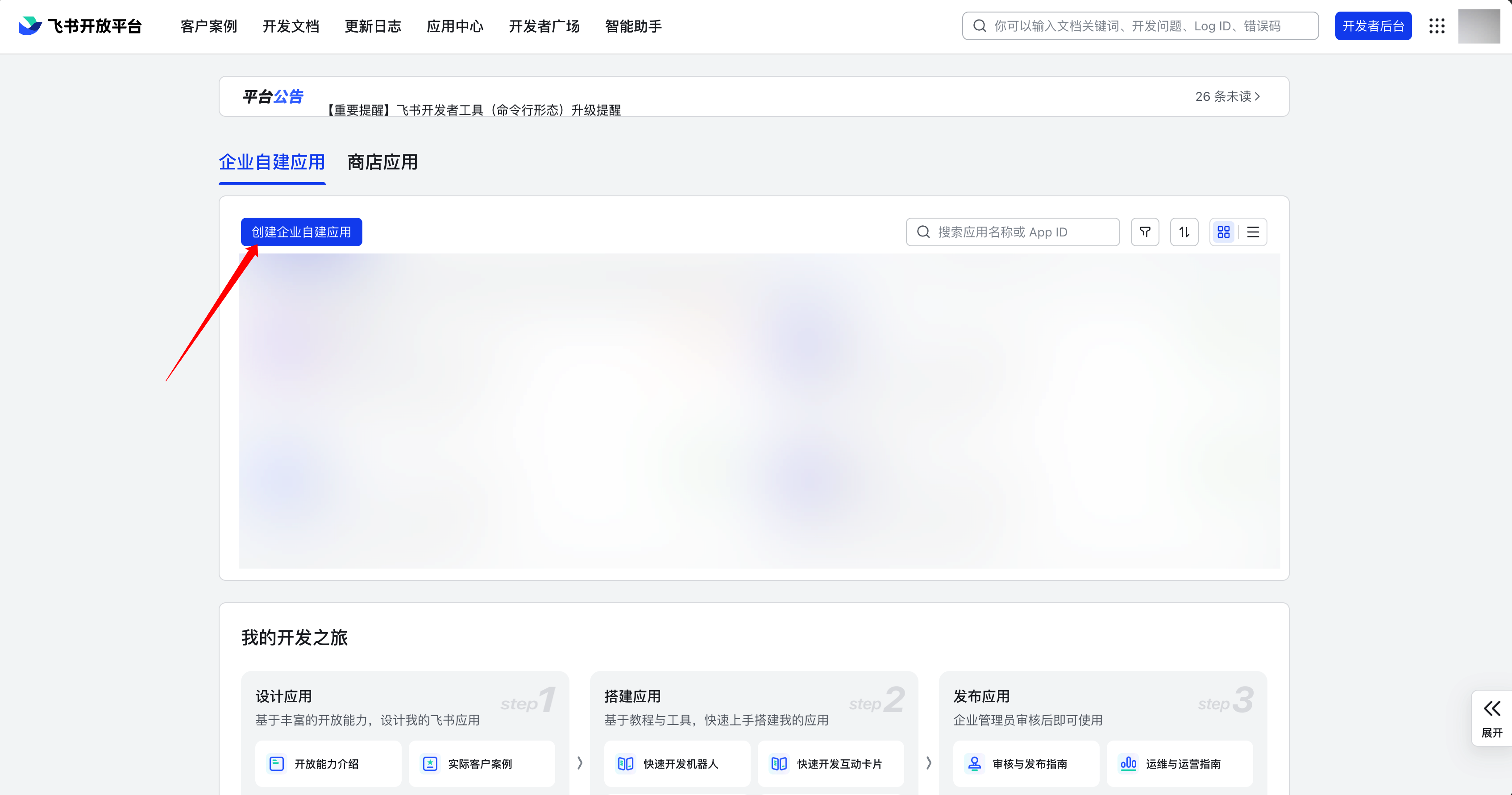Click the filter icon above the app list
The width and height of the screenshot is (1512, 795).
tap(1145, 232)
